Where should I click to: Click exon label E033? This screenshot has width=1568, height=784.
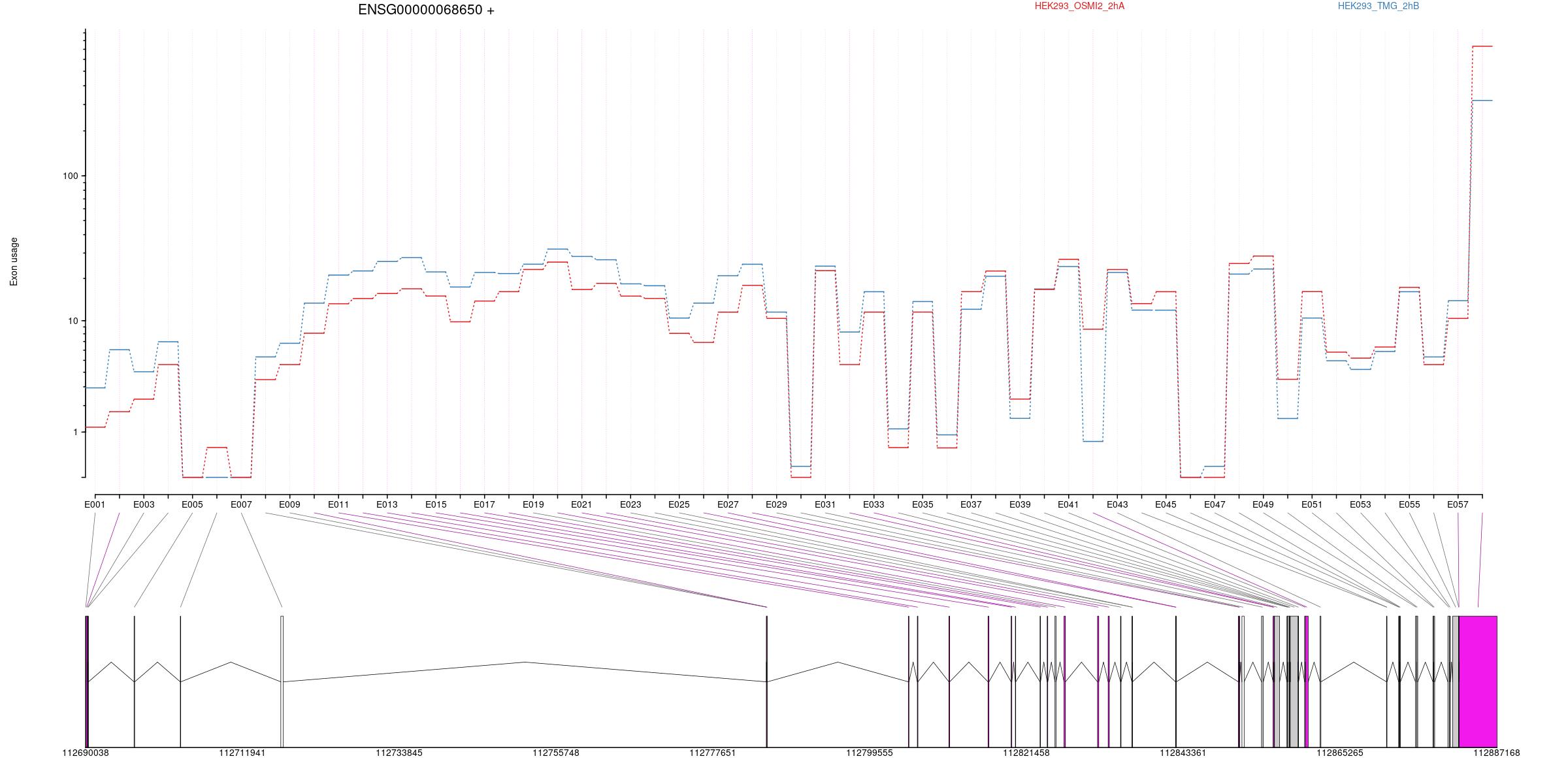(x=874, y=504)
